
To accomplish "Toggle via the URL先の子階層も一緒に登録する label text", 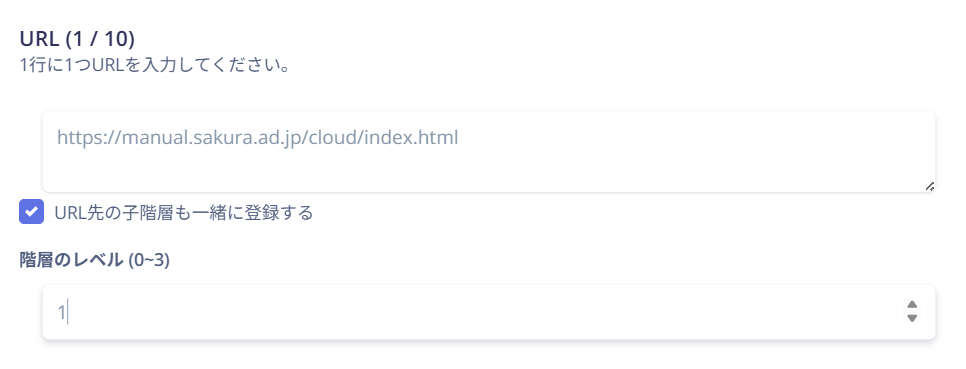I will [x=184, y=213].
